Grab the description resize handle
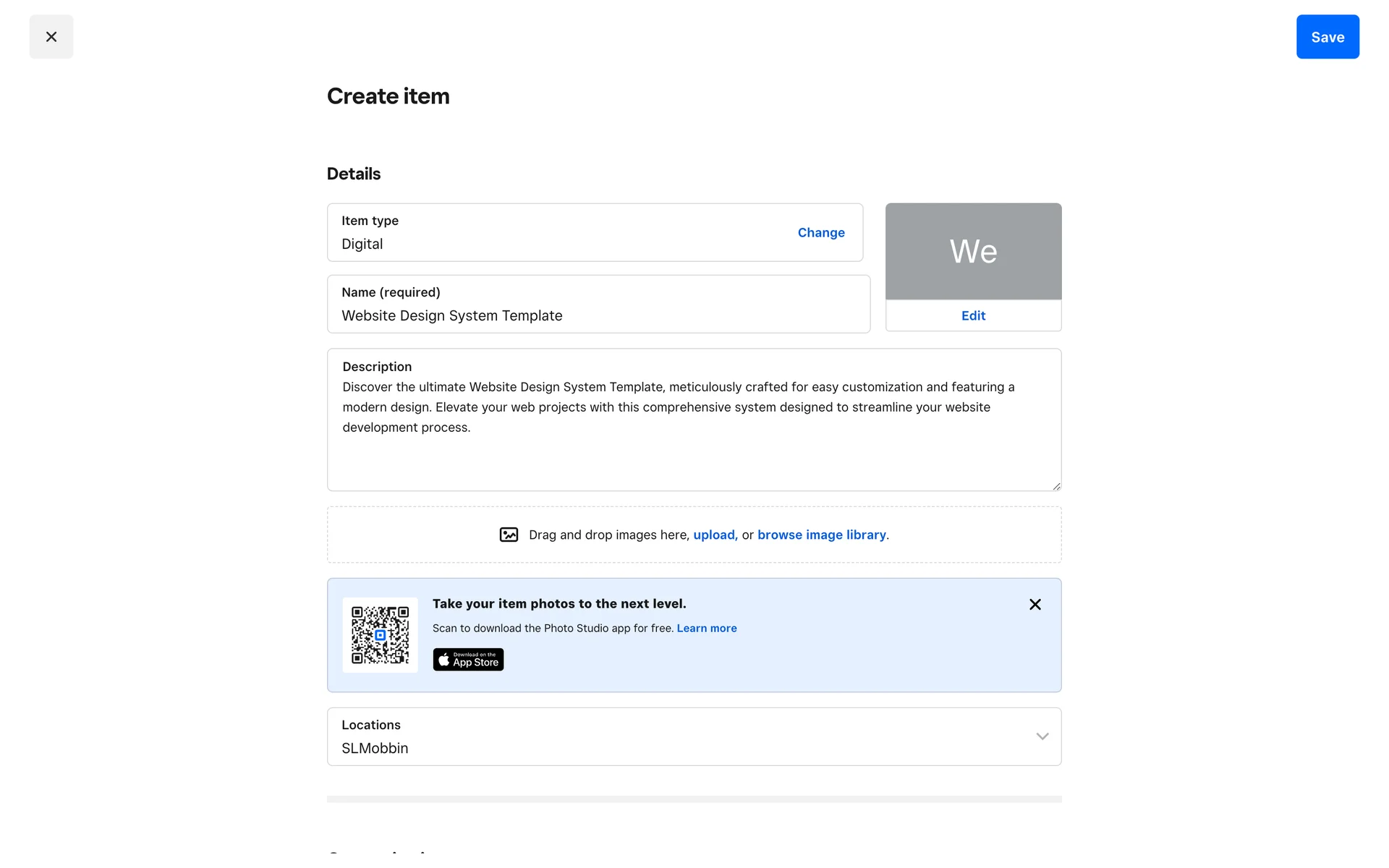This screenshot has height=868, width=1389. click(1056, 486)
